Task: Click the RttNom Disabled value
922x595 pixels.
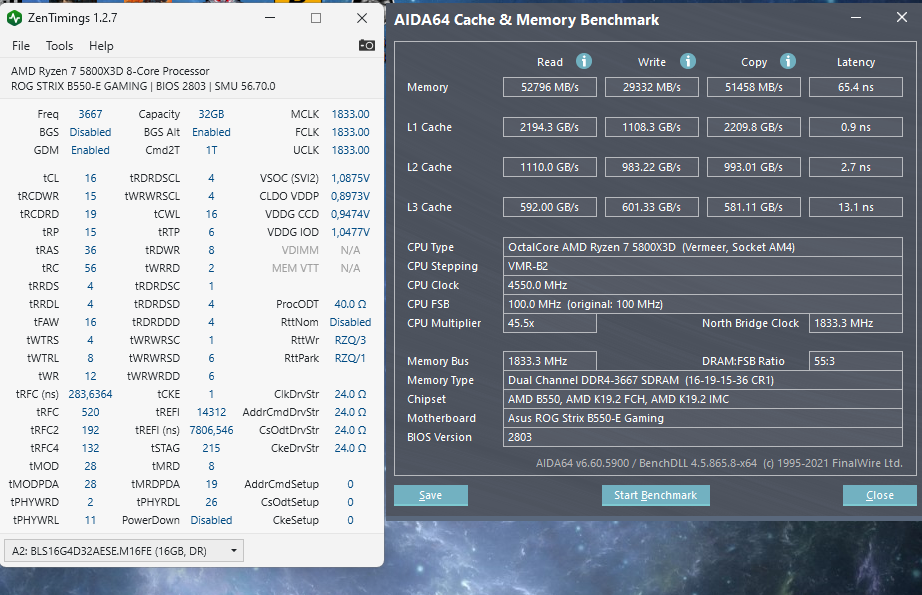Action: 350,322
